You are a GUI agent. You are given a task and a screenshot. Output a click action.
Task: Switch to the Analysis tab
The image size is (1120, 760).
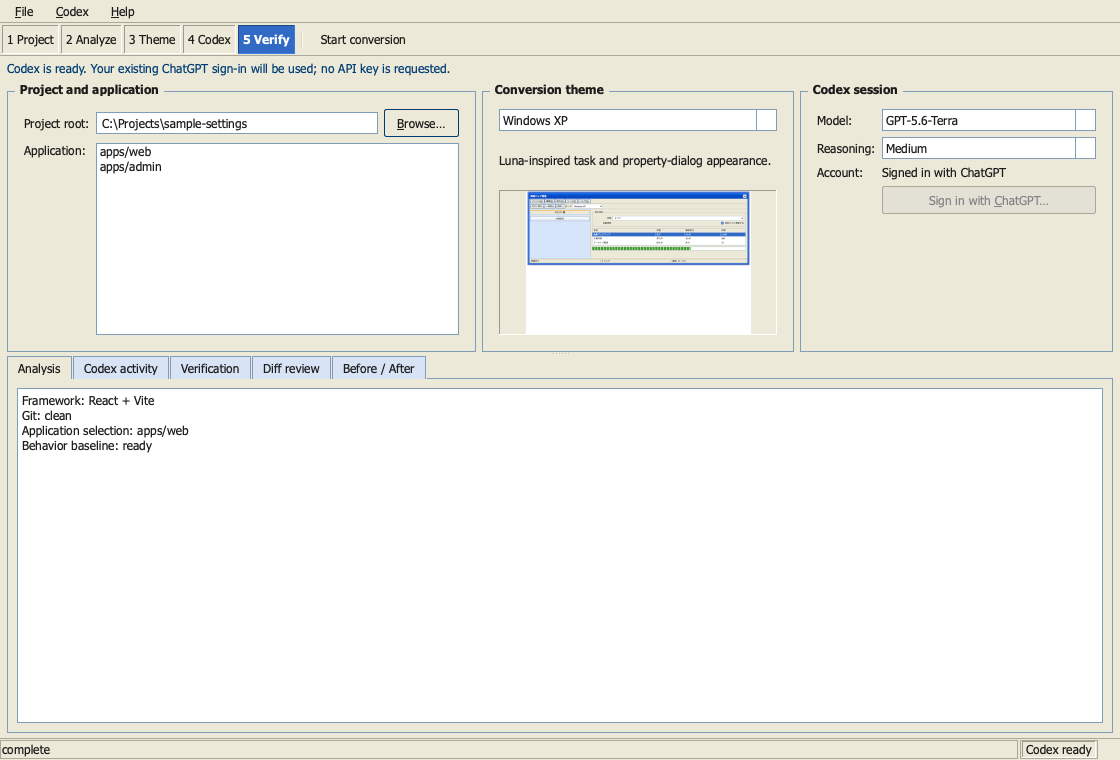click(39, 369)
